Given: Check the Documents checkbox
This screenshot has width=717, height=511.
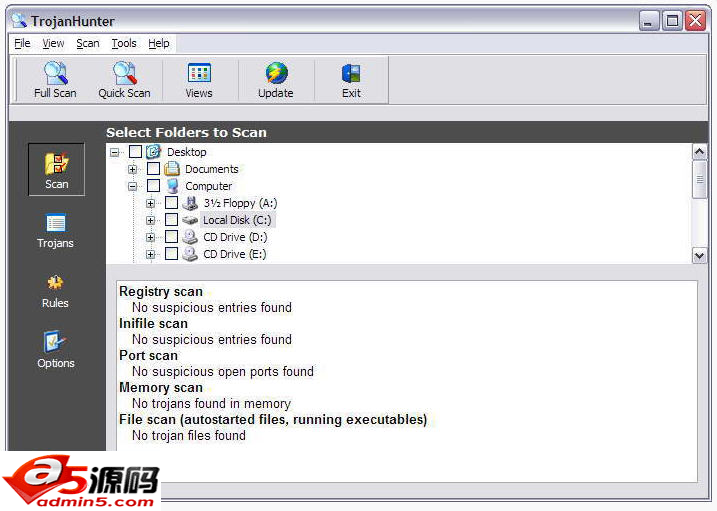Looking at the screenshot, I should point(153,169).
